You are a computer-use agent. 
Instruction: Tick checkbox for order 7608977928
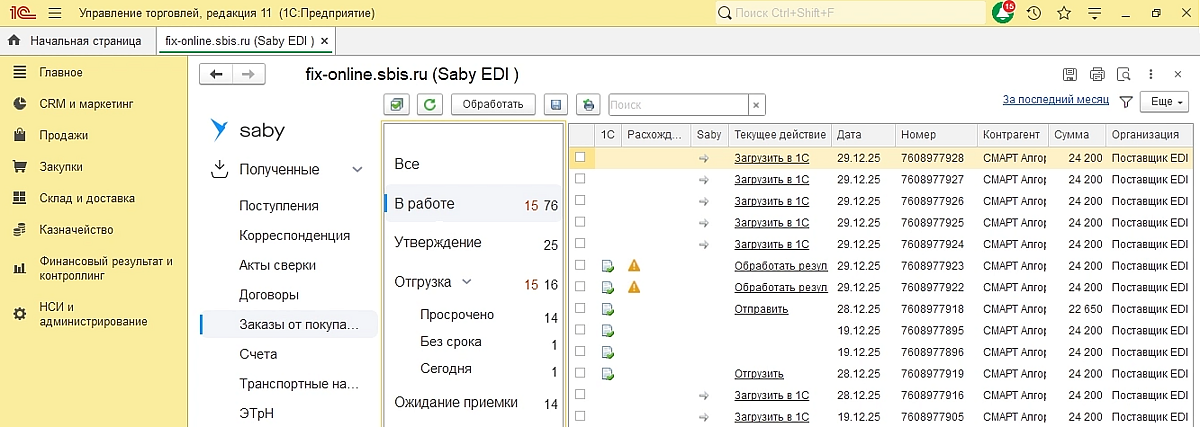coord(580,157)
